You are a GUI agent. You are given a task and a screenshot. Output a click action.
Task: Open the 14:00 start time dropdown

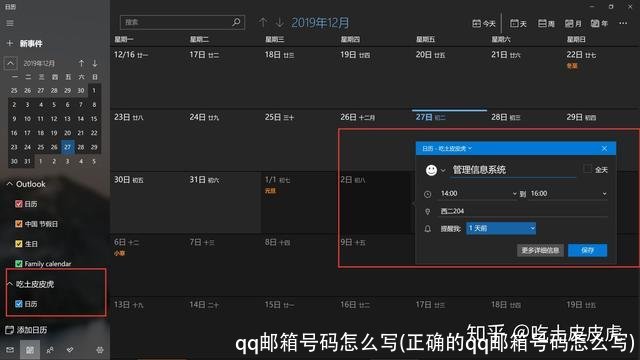478,193
